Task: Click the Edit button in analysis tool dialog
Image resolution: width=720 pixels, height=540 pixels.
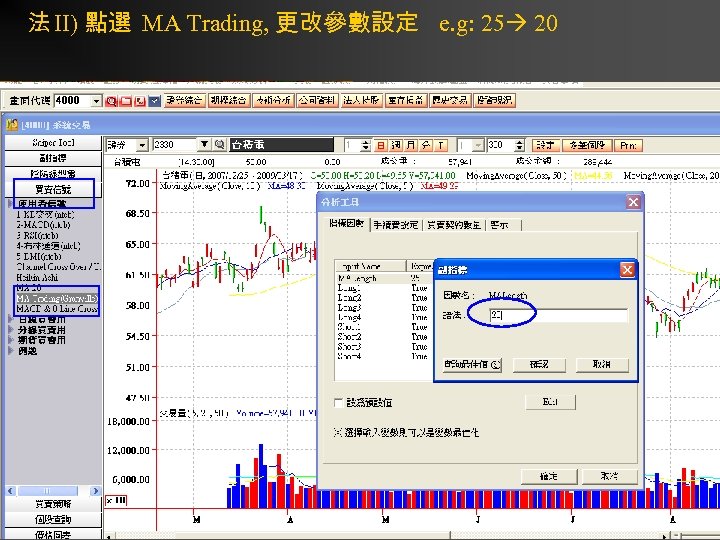Action: [550, 402]
